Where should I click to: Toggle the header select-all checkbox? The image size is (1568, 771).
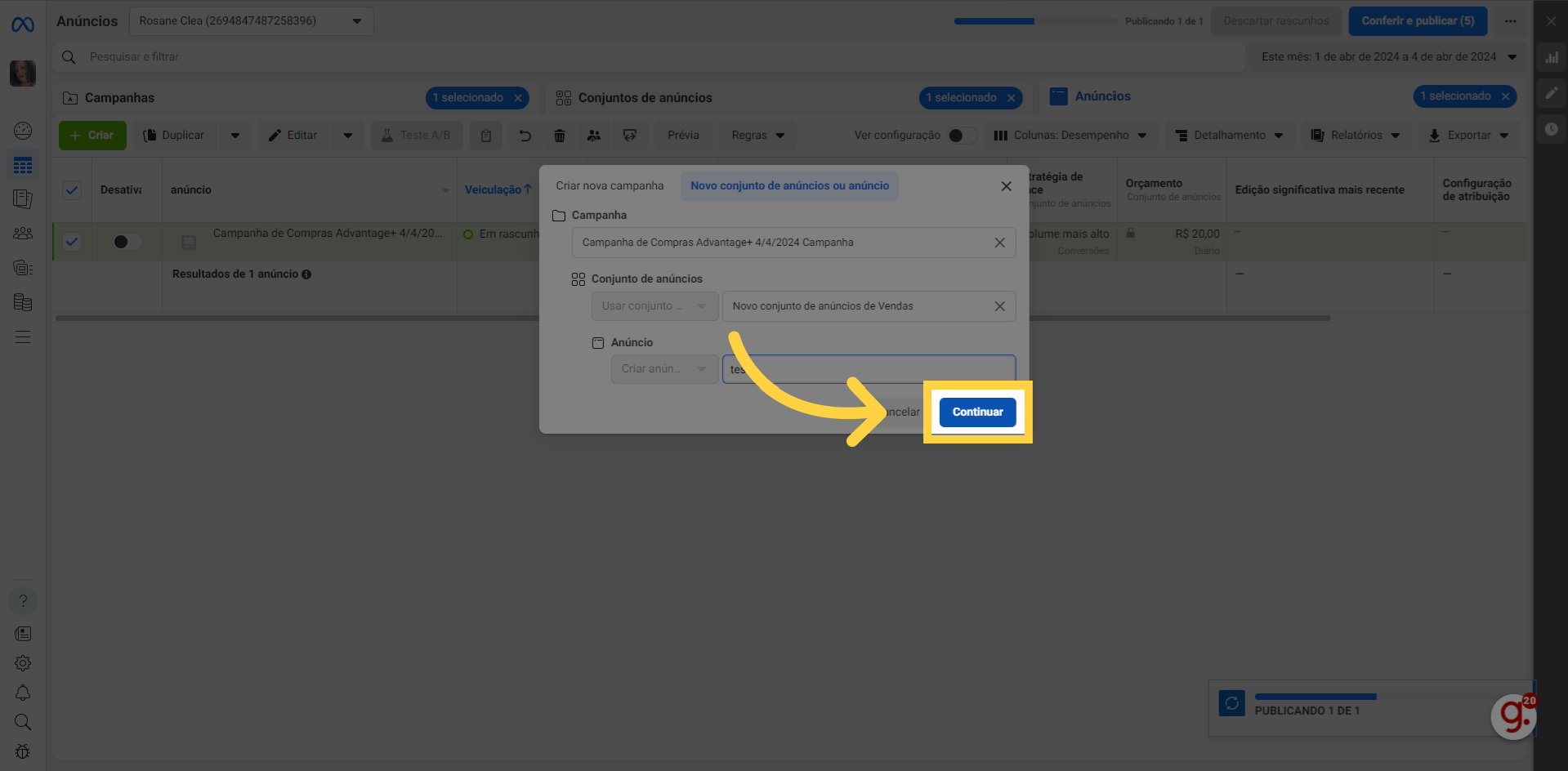[x=72, y=190]
